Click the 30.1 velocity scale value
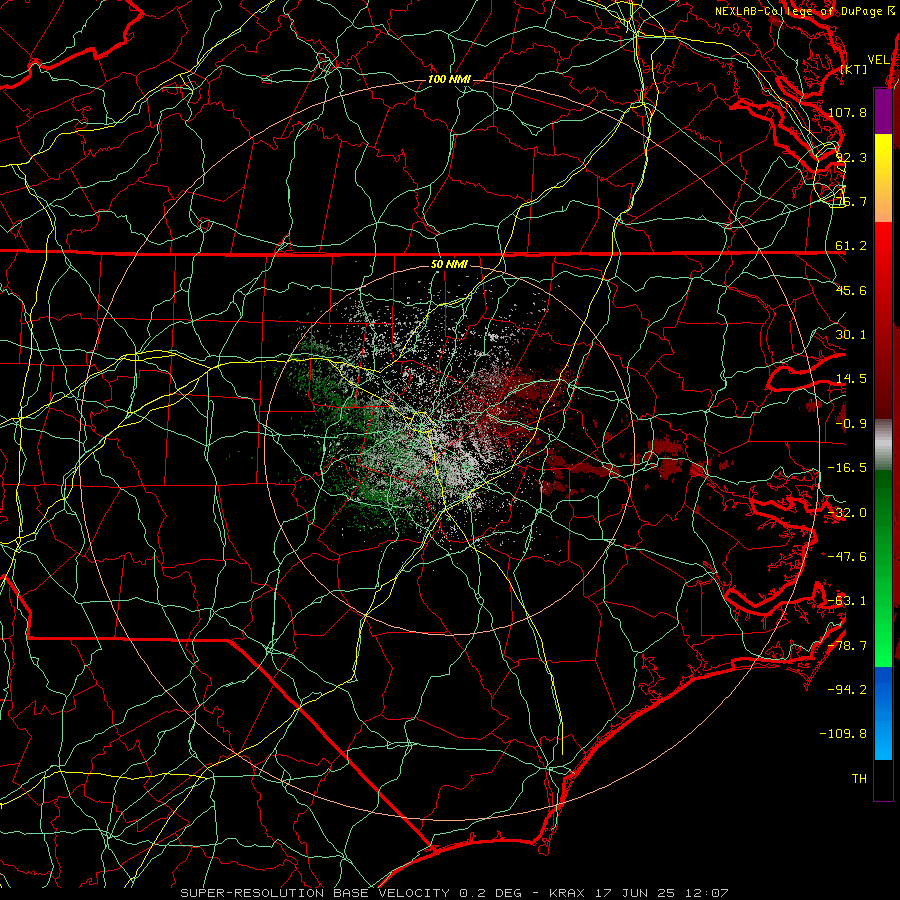The height and width of the screenshot is (900, 900). click(x=851, y=335)
